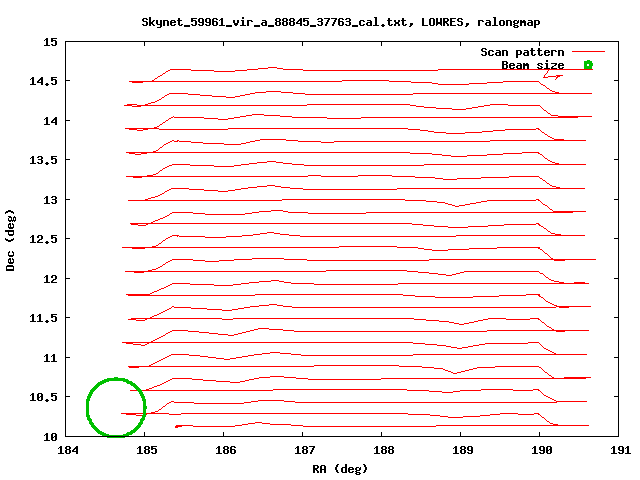Click the y-axis tick label 12.5
640x480 pixels.
[x=43, y=239]
